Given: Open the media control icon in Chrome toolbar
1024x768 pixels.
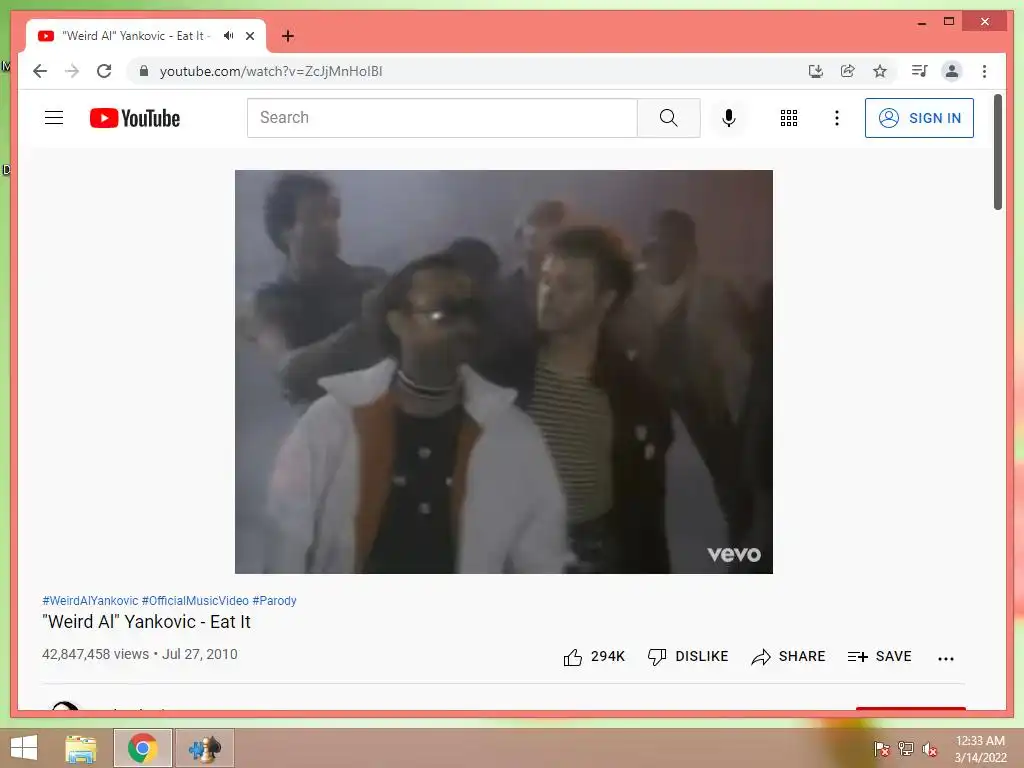Looking at the screenshot, I should tap(920, 71).
